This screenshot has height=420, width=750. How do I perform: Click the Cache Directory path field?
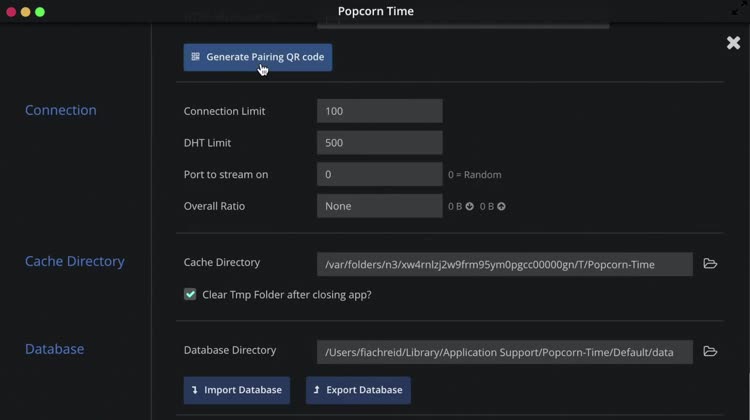tap(505, 264)
